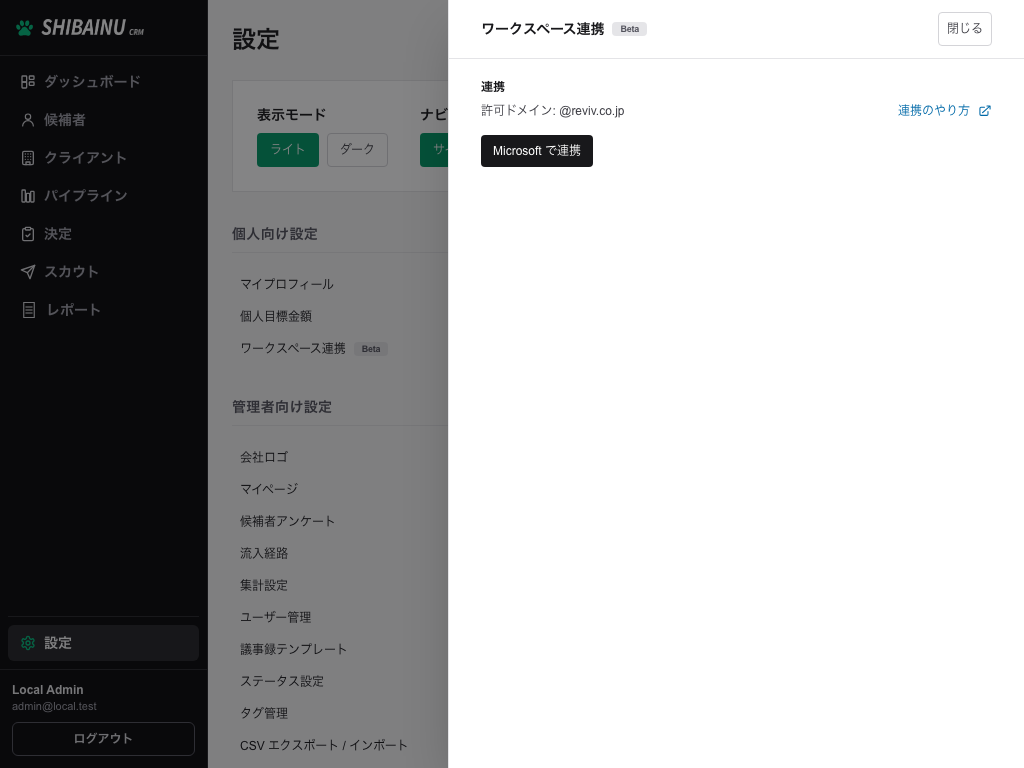
Task: Click the 個人向け設定 section heading
Action: (275, 234)
